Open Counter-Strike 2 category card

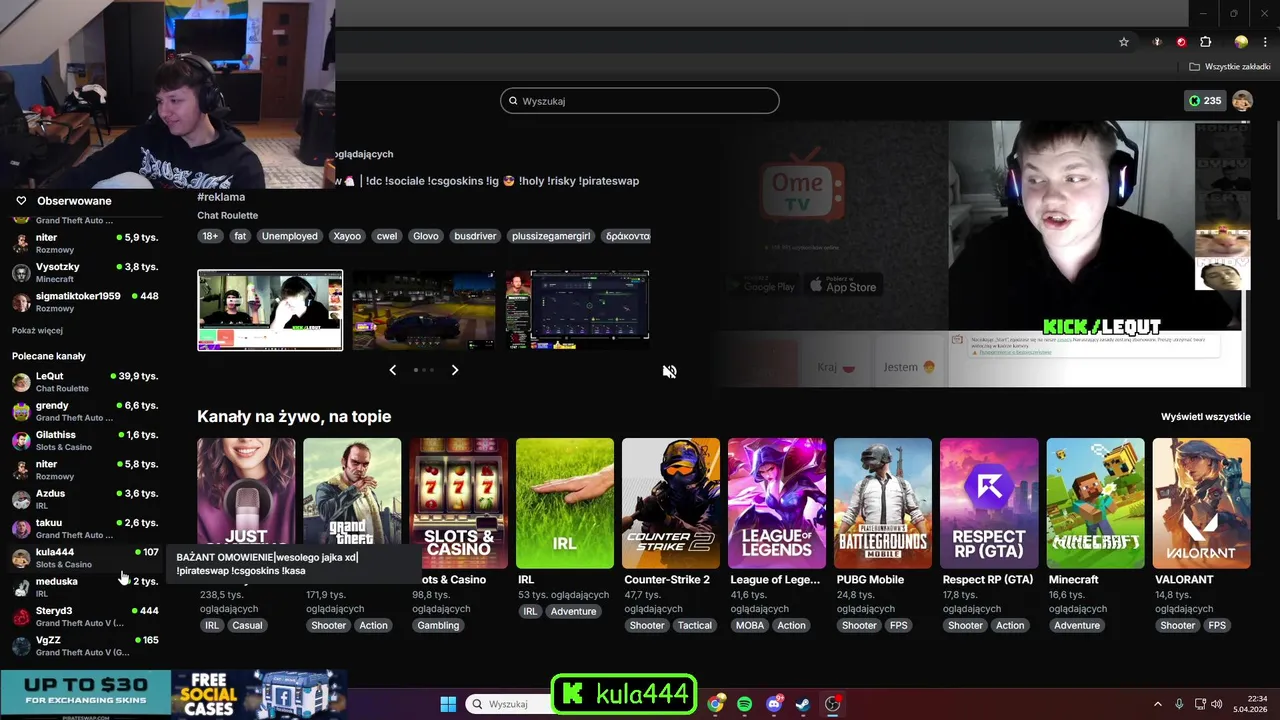point(671,503)
